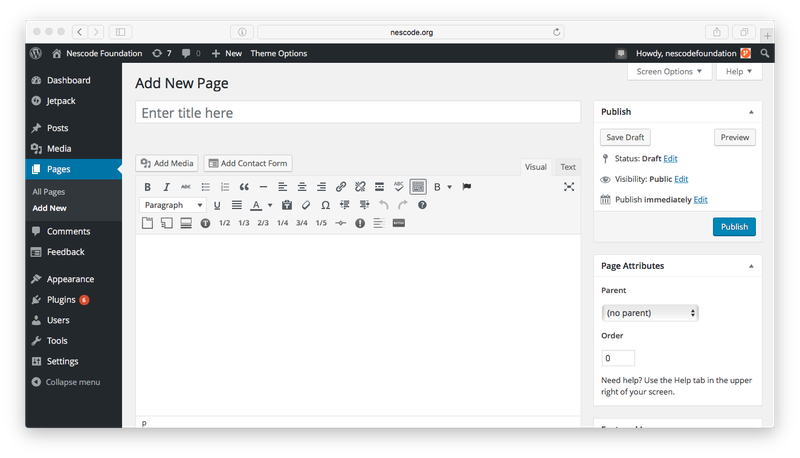The width and height of the screenshot is (800, 458).
Task: Click Preview button
Action: click(x=735, y=137)
